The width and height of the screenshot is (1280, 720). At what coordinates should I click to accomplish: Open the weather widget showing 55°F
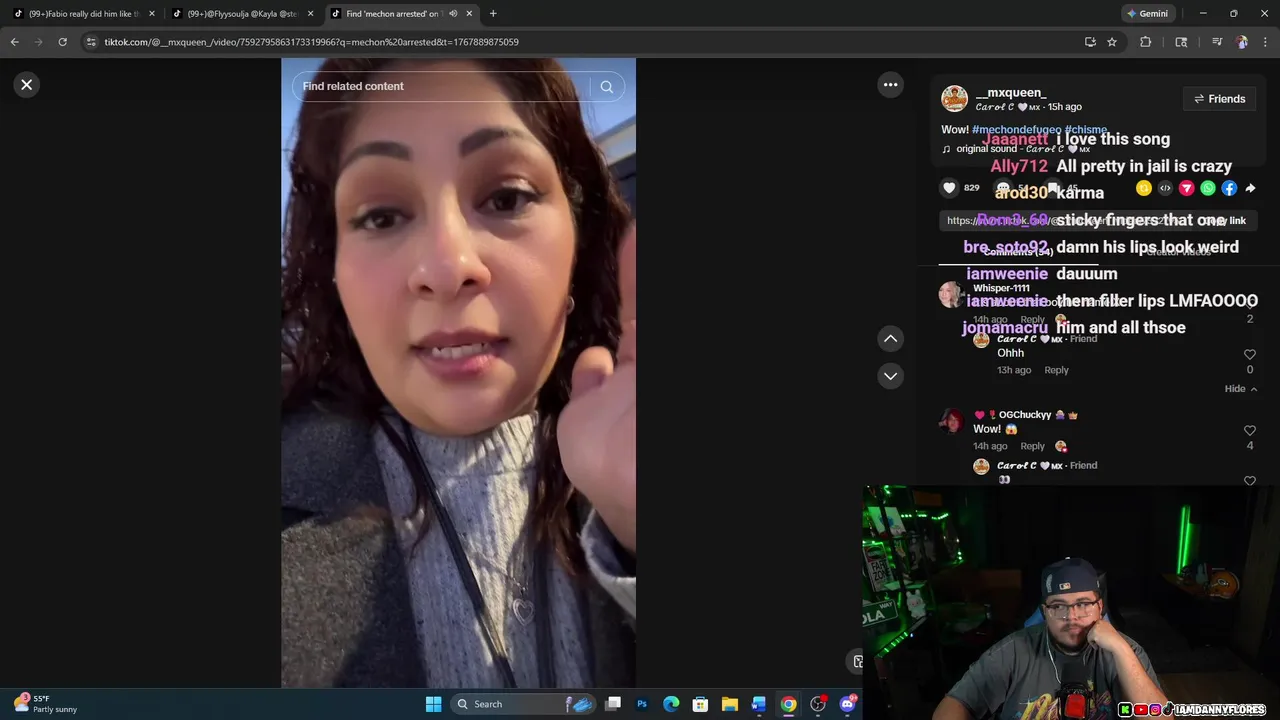click(x=45, y=704)
